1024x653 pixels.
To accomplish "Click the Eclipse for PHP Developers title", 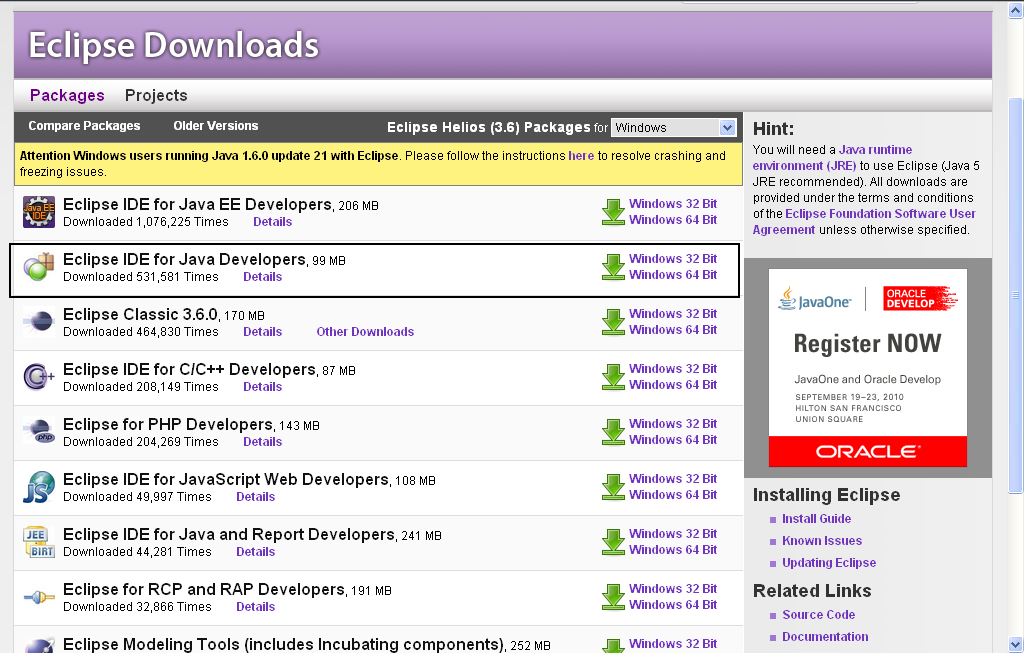I will point(168,424).
